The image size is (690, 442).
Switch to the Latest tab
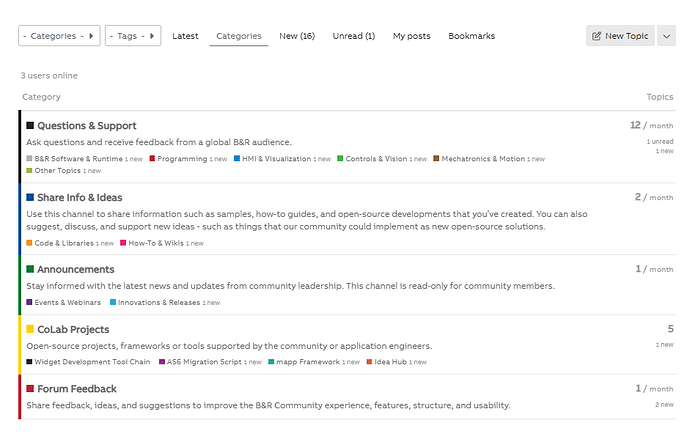pos(185,36)
